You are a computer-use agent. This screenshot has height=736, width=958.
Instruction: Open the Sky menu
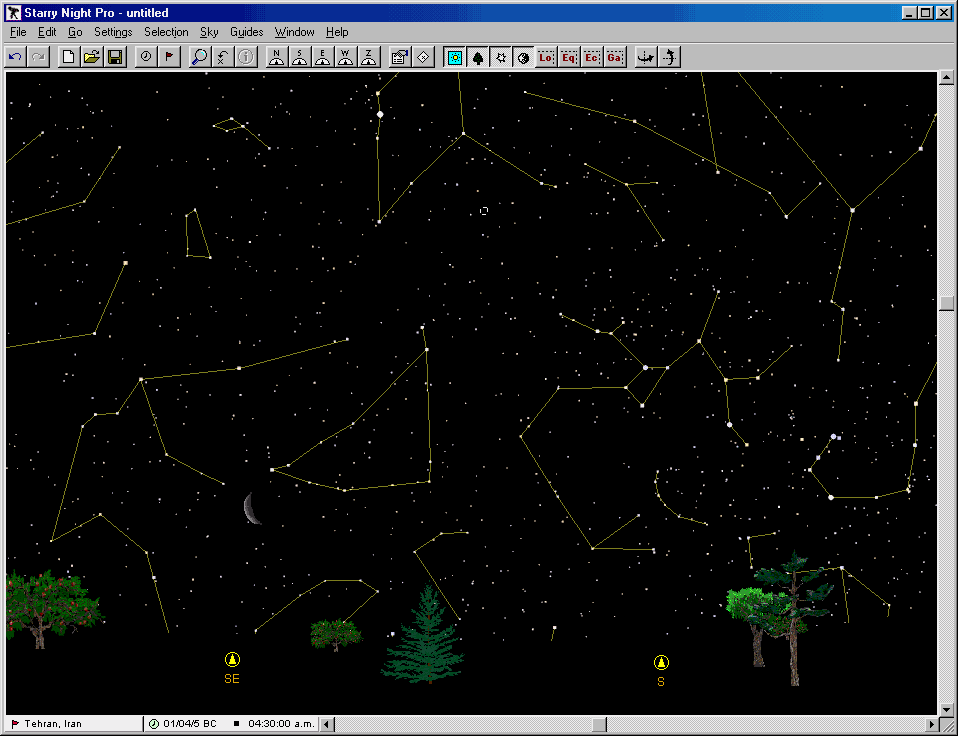pos(209,32)
